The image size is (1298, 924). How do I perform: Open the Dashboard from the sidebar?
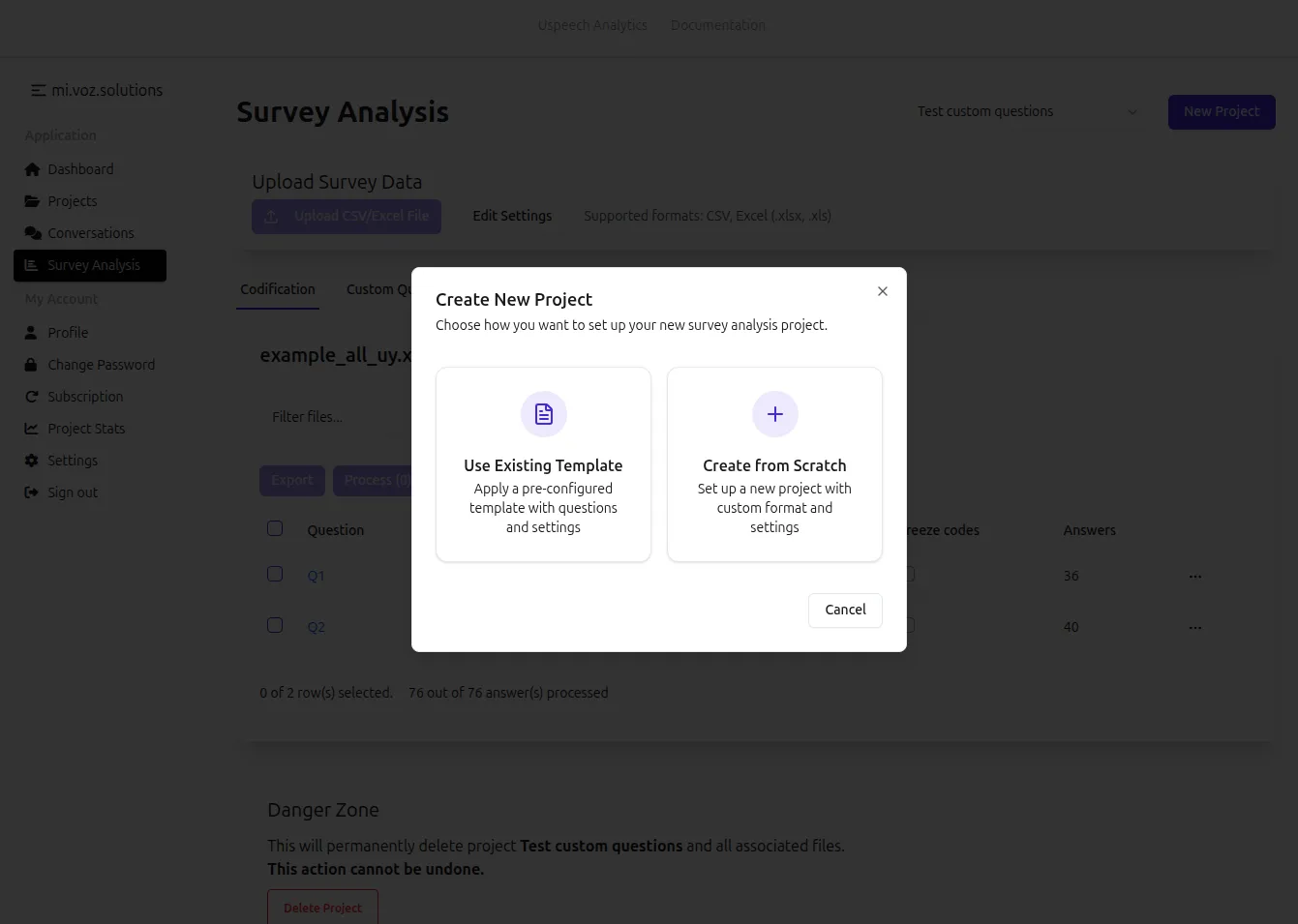tap(32, 169)
